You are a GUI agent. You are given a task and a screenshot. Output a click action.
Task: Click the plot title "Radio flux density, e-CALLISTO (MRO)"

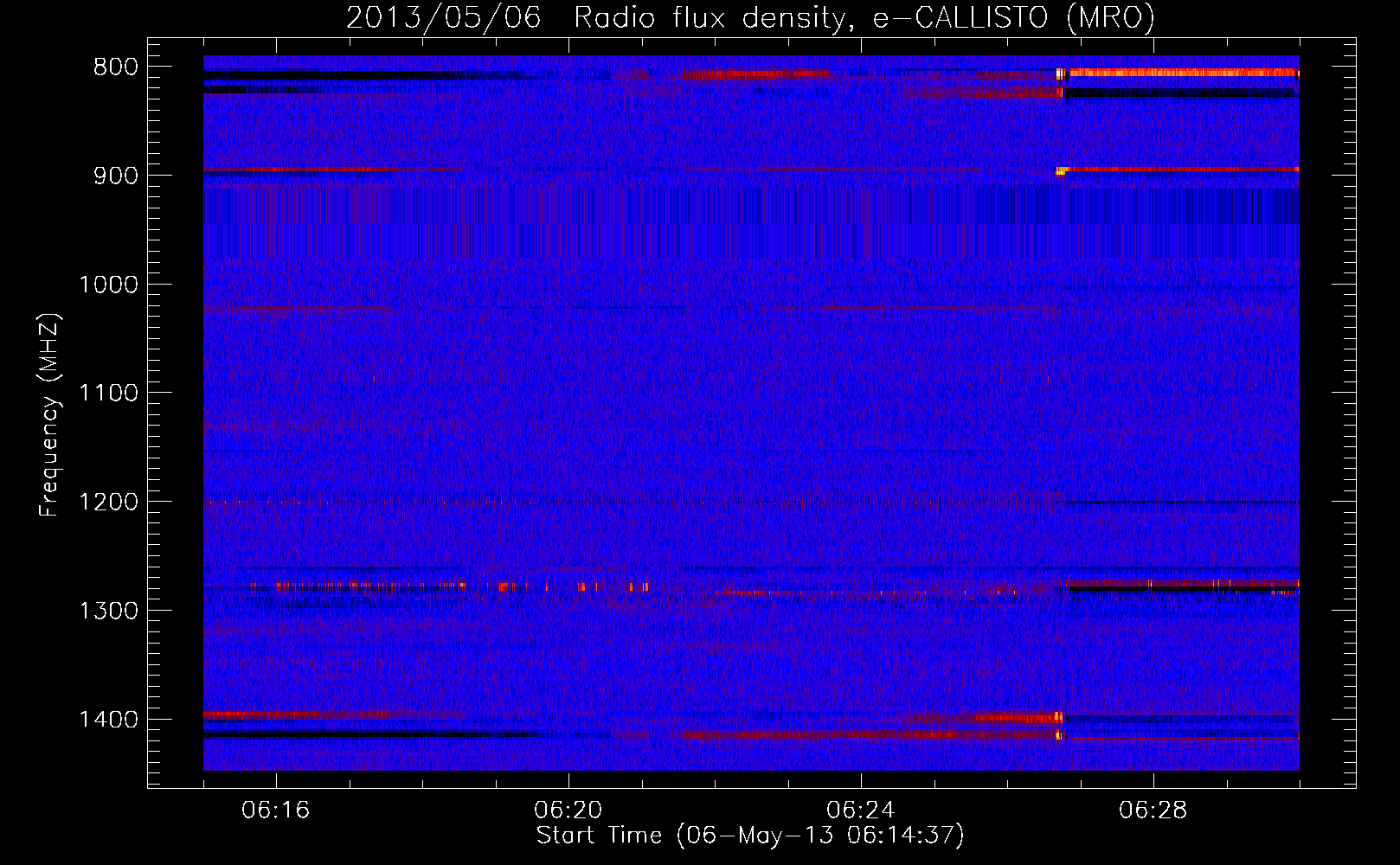(864, 17)
